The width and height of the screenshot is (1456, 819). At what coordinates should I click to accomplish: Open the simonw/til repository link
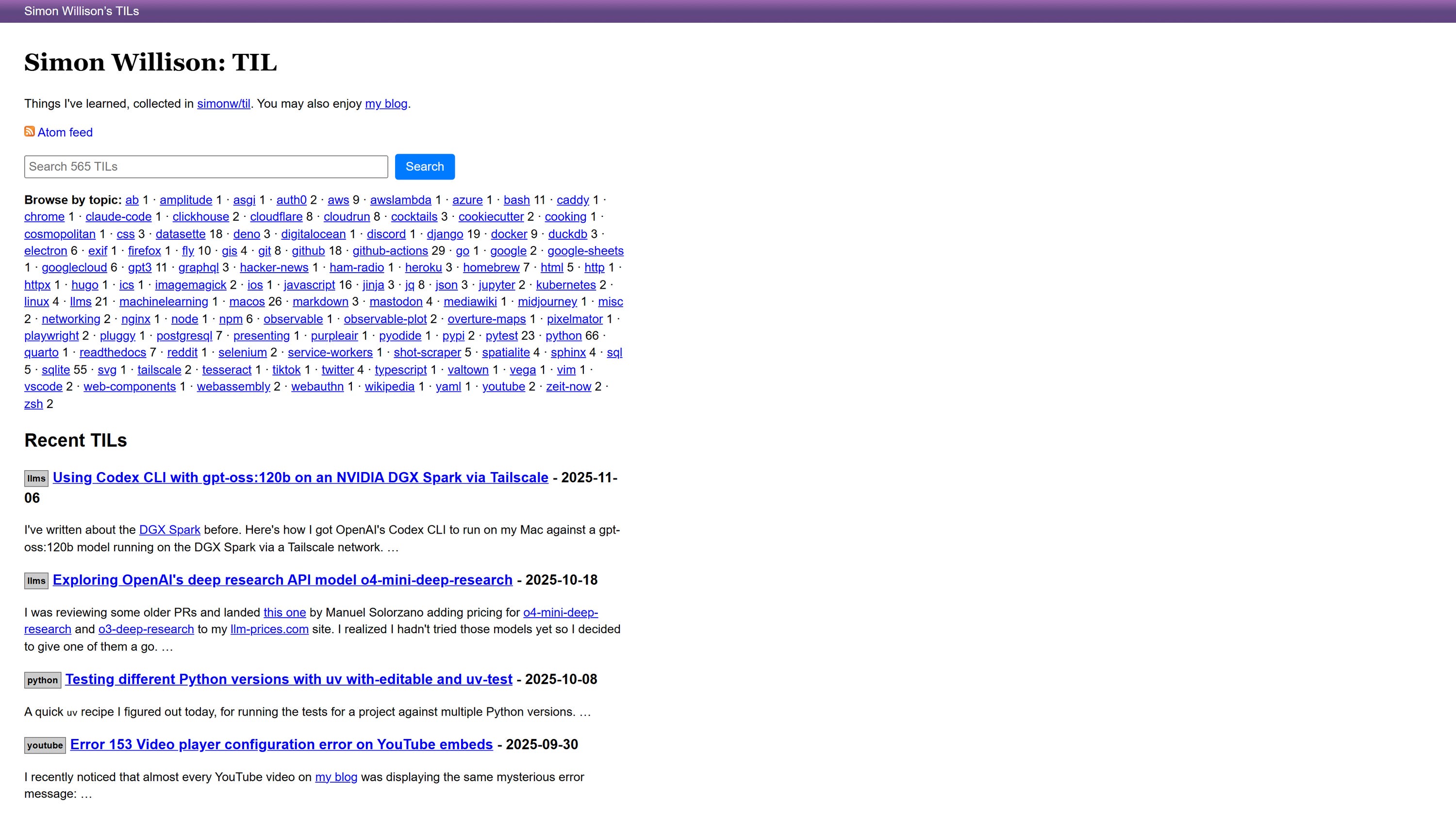click(223, 104)
